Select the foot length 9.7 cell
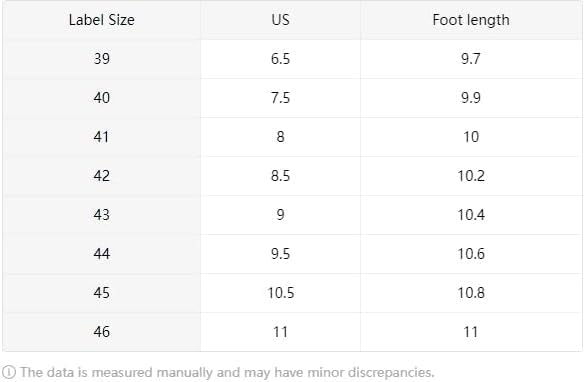Image resolution: width=585 pixels, height=382 pixels. tap(471, 59)
